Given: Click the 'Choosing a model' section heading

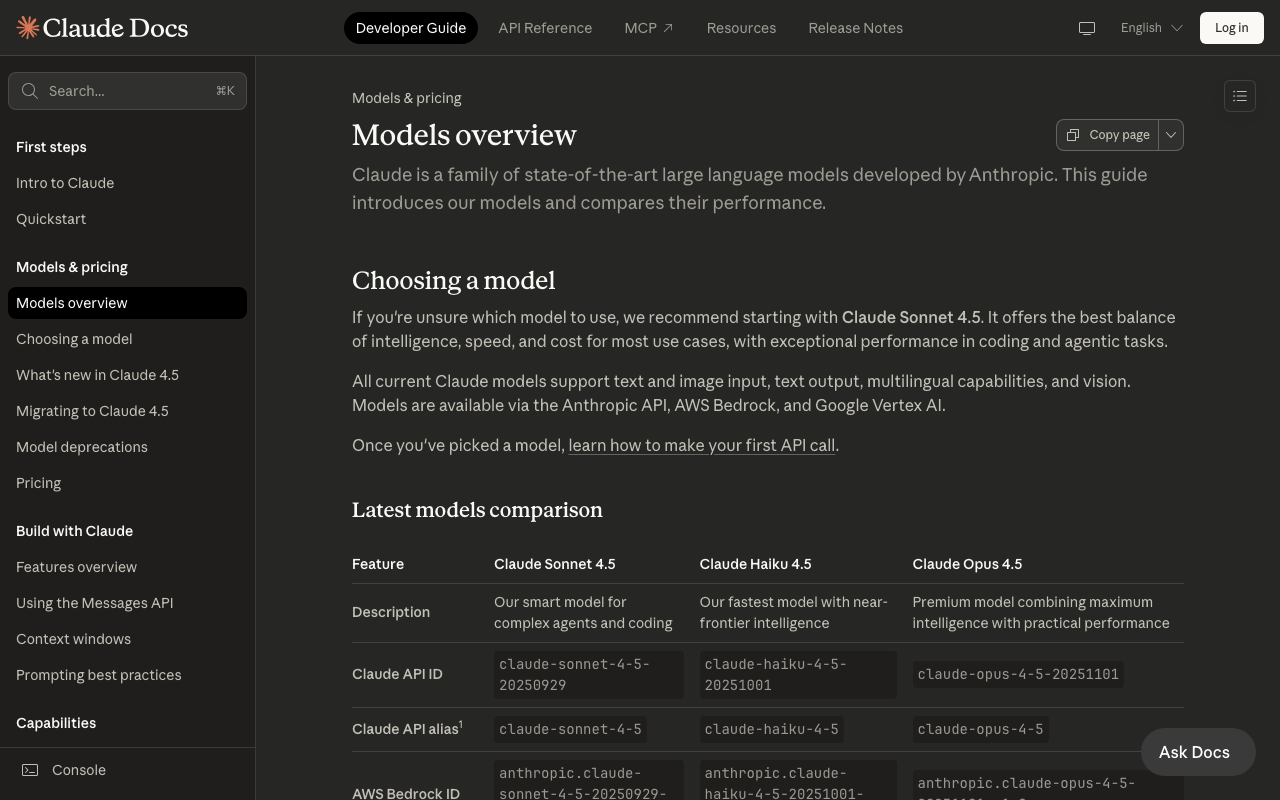Looking at the screenshot, I should (x=454, y=280).
